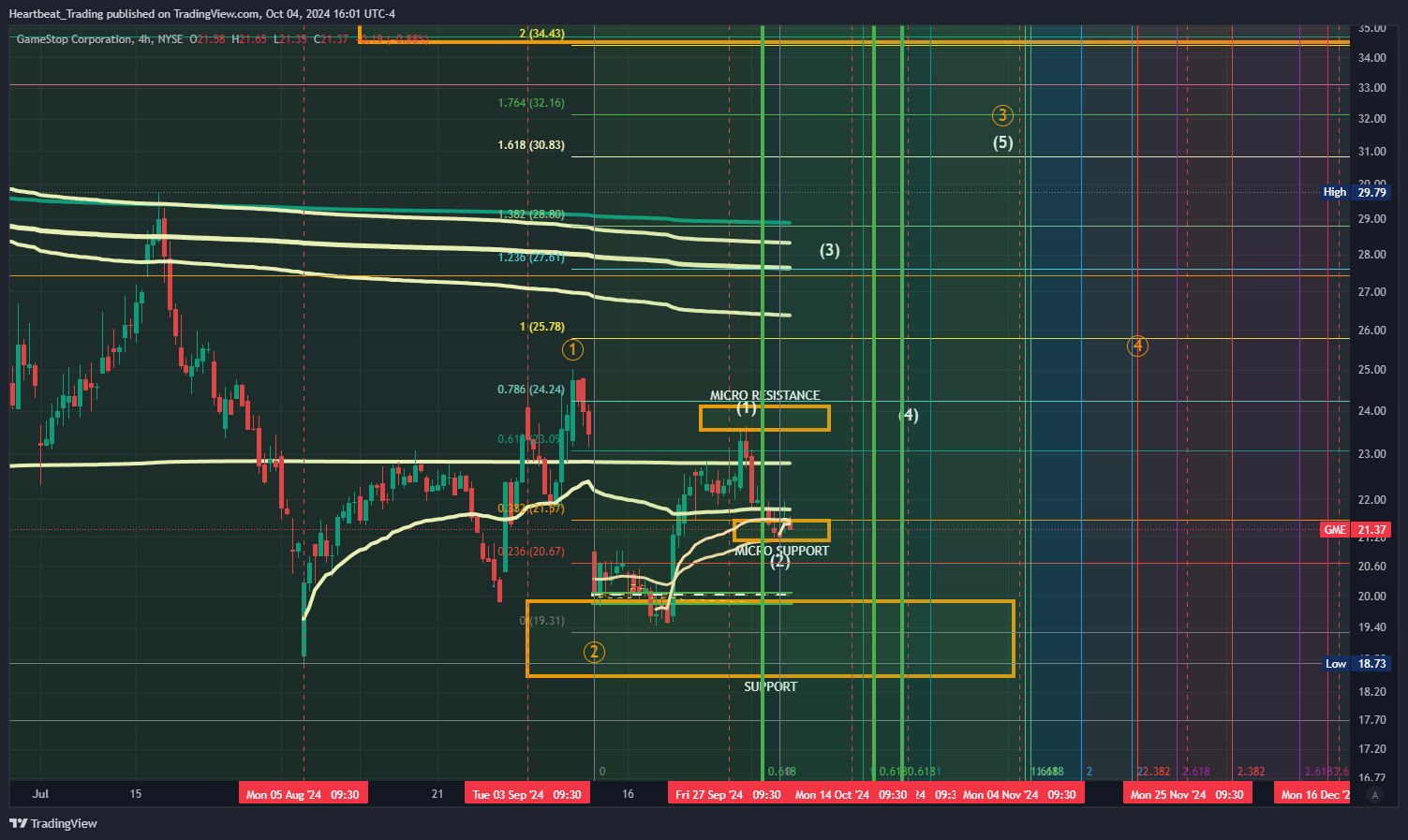Select the white (2) wave label under micro support
The image size is (1408, 840).
pyautogui.click(x=779, y=561)
